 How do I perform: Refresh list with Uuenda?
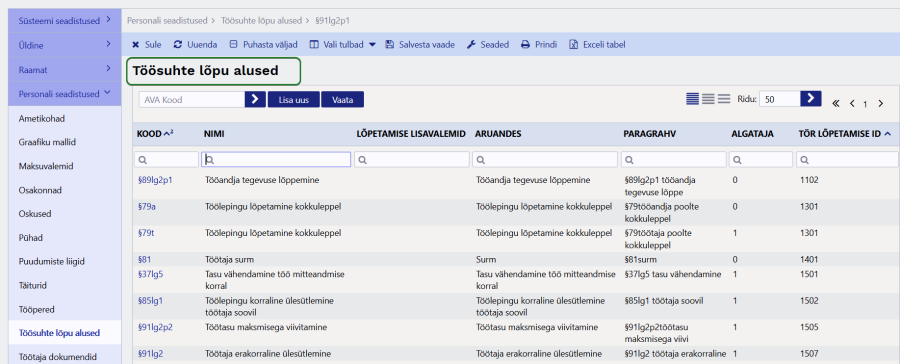[195, 44]
